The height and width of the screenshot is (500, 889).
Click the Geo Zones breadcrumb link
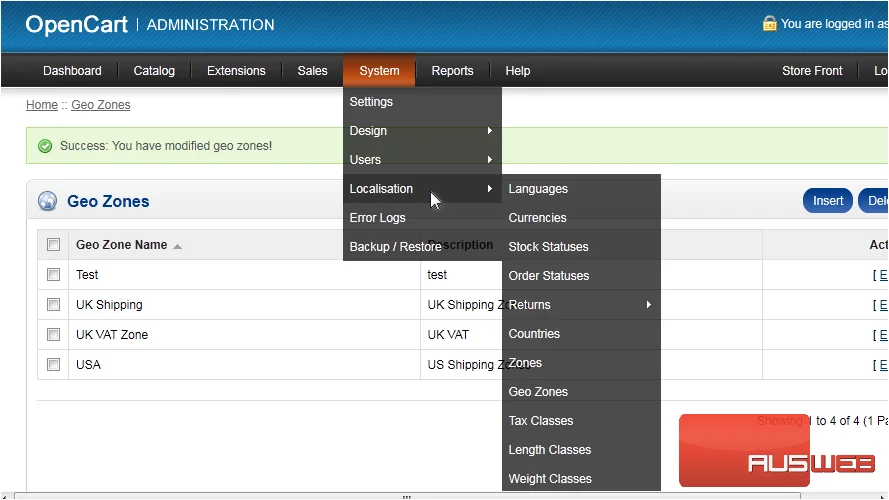tap(101, 105)
